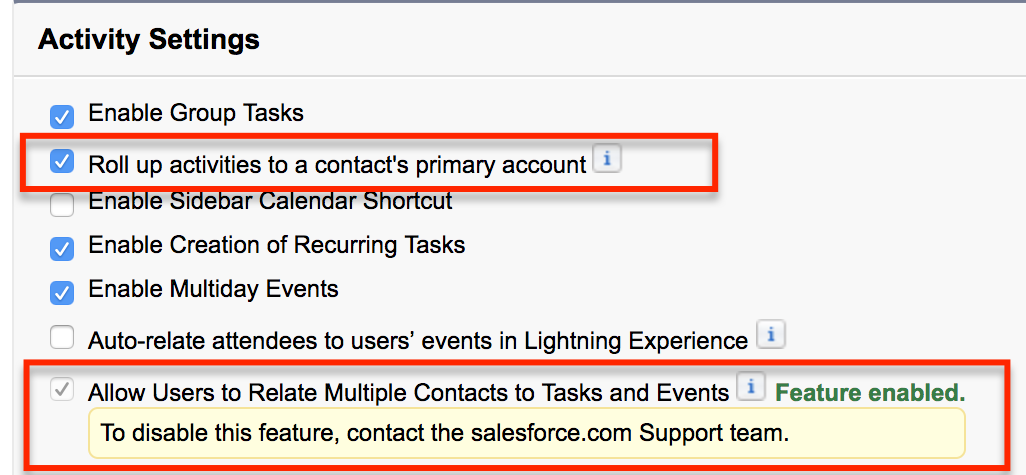Show info for relating multiple contacts
Image resolution: width=1026 pixels, height=475 pixels.
(x=750, y=388)
